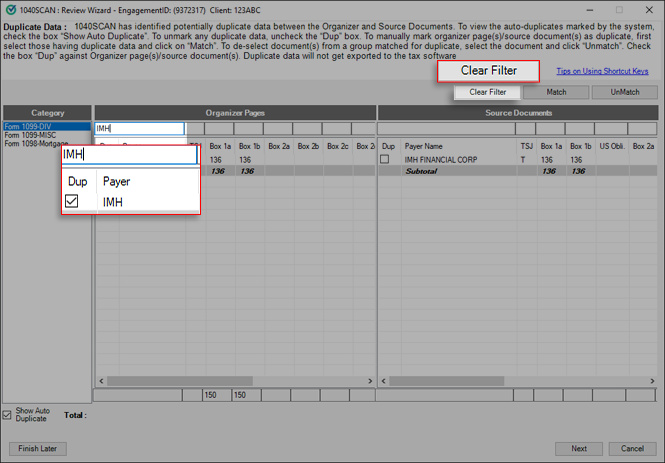Click the Organizer Pages filter field containing IMH
The width and height of the screenshot is (665, 463).
point(140,128)
